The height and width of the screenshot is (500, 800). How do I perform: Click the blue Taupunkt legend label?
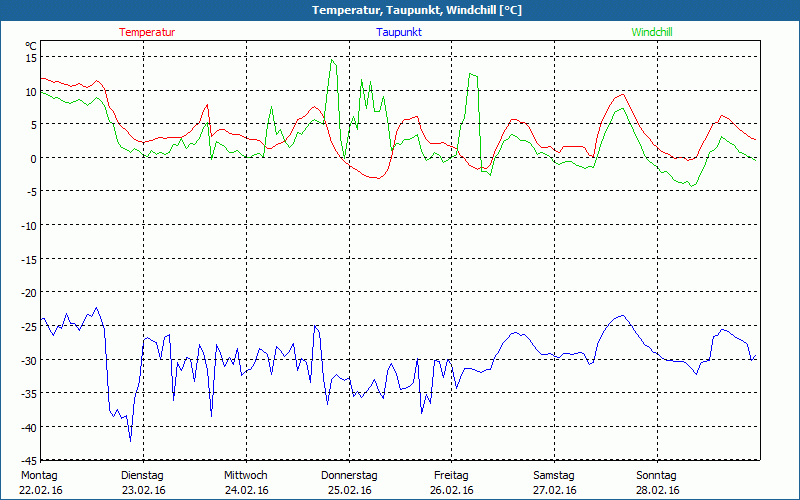coord(399,32)
